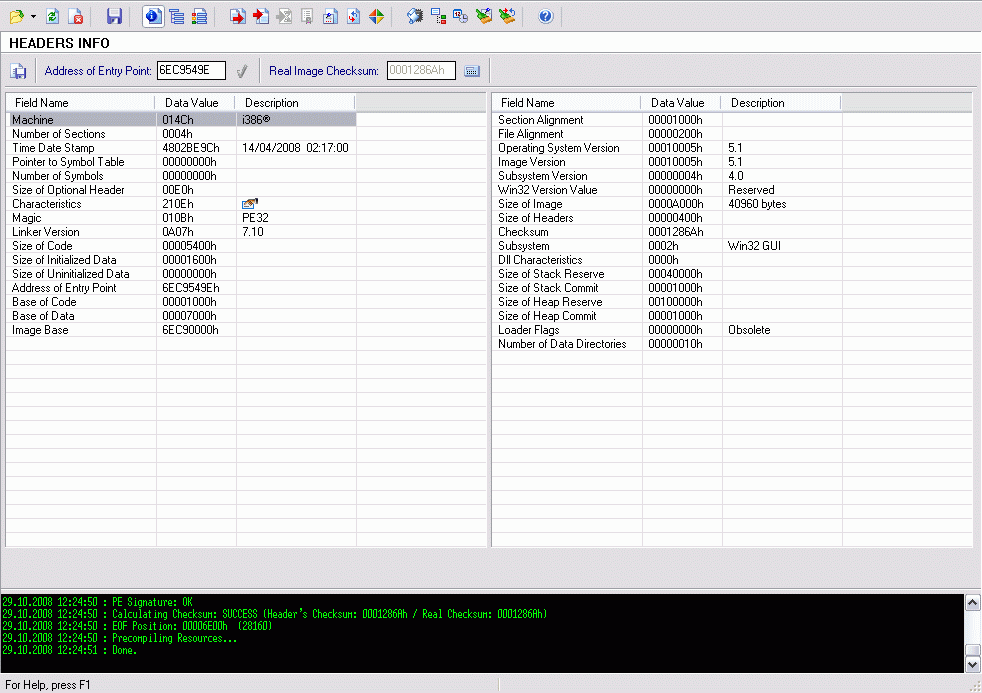
Task: Click the close file icon with red X
Action: coord(76,17)
